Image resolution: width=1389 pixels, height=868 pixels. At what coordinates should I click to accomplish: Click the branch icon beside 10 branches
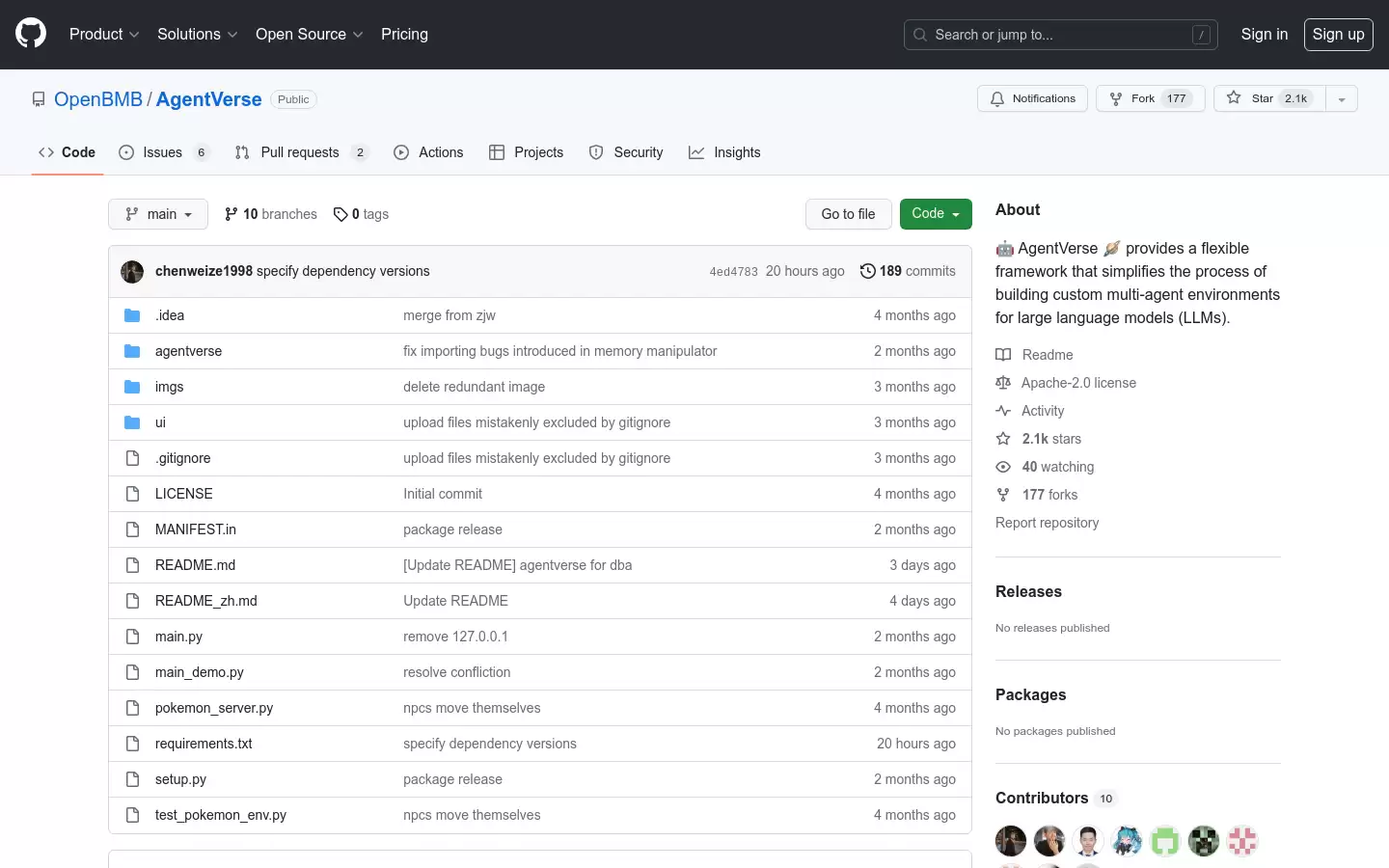click(x=231, y=214)
